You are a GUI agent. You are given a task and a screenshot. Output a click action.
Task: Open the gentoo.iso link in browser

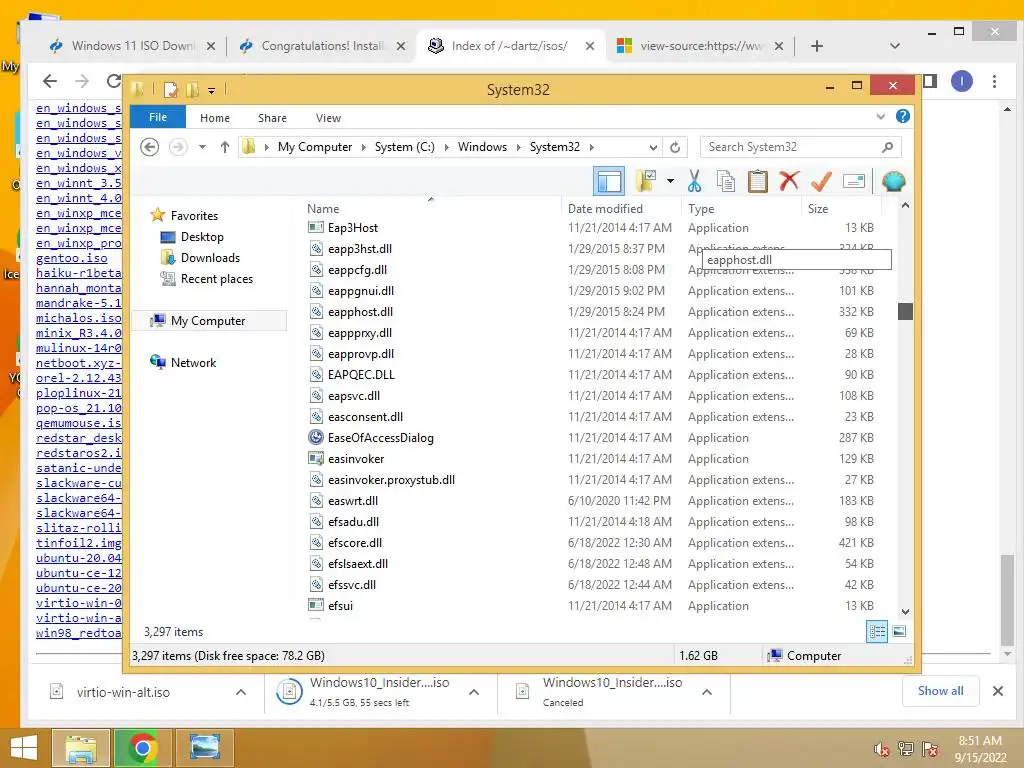click(72, 258)
